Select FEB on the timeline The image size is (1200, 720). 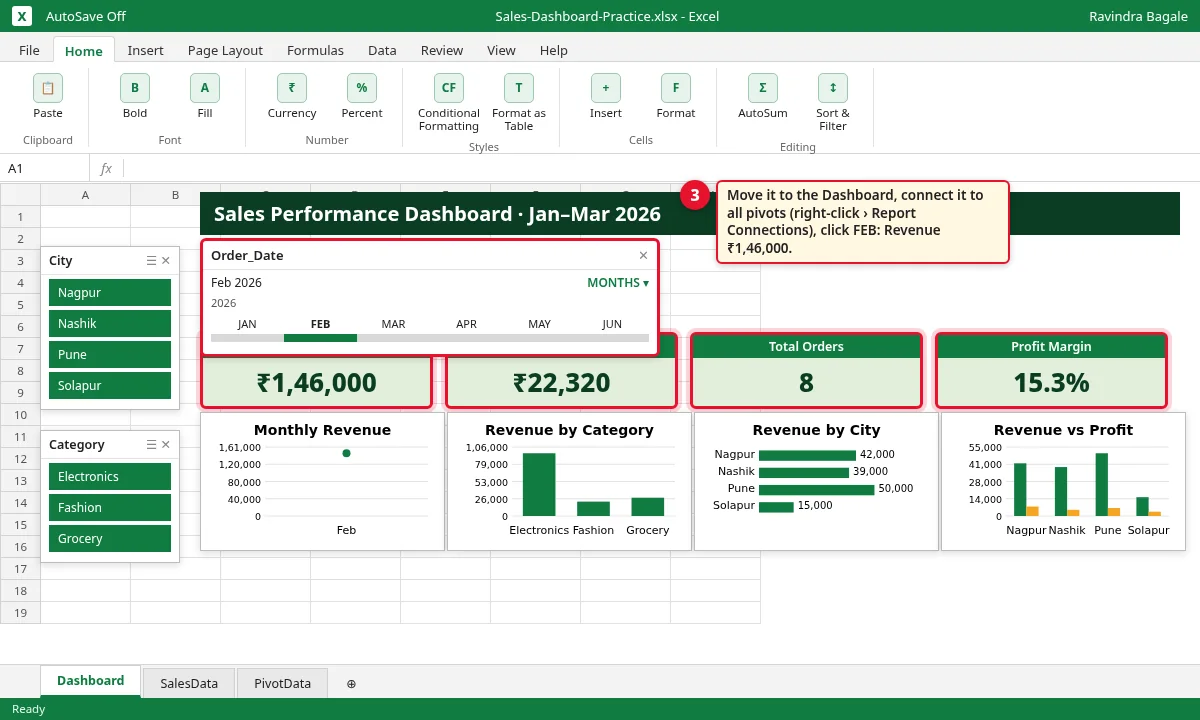(320, 324)
